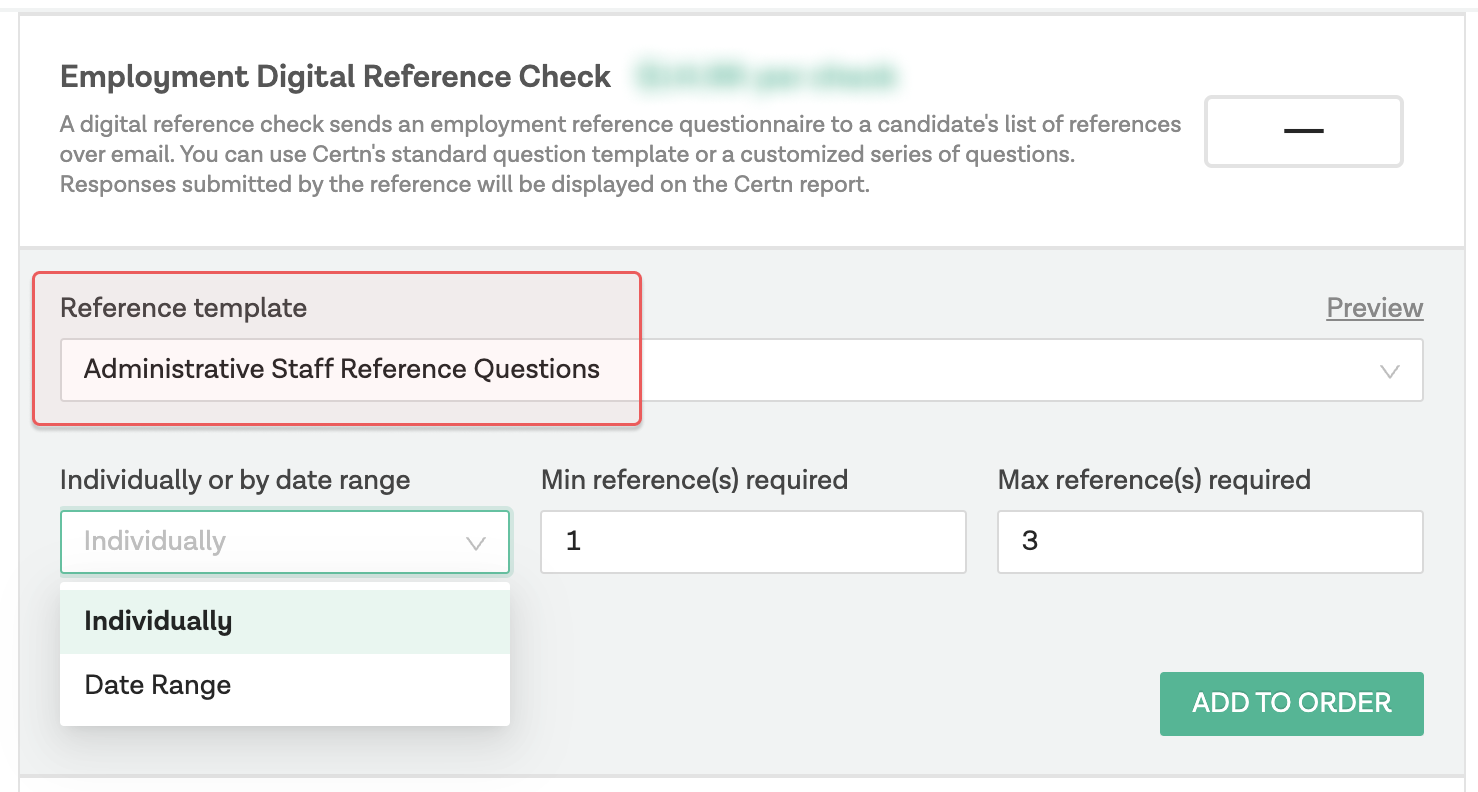Click the Administrative Staff Reference Questions text

340,369
